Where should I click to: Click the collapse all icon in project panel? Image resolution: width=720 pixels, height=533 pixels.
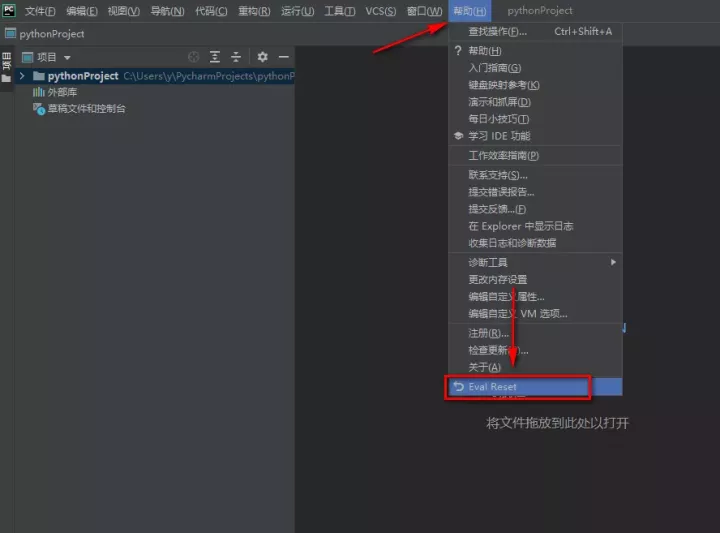(236, 57)
